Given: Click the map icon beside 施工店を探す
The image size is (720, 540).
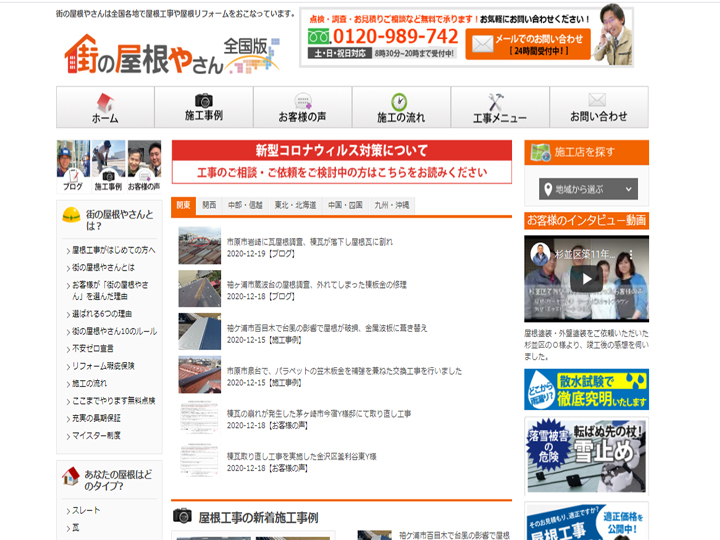Looking at the screenshot, I should coord(540,152).
